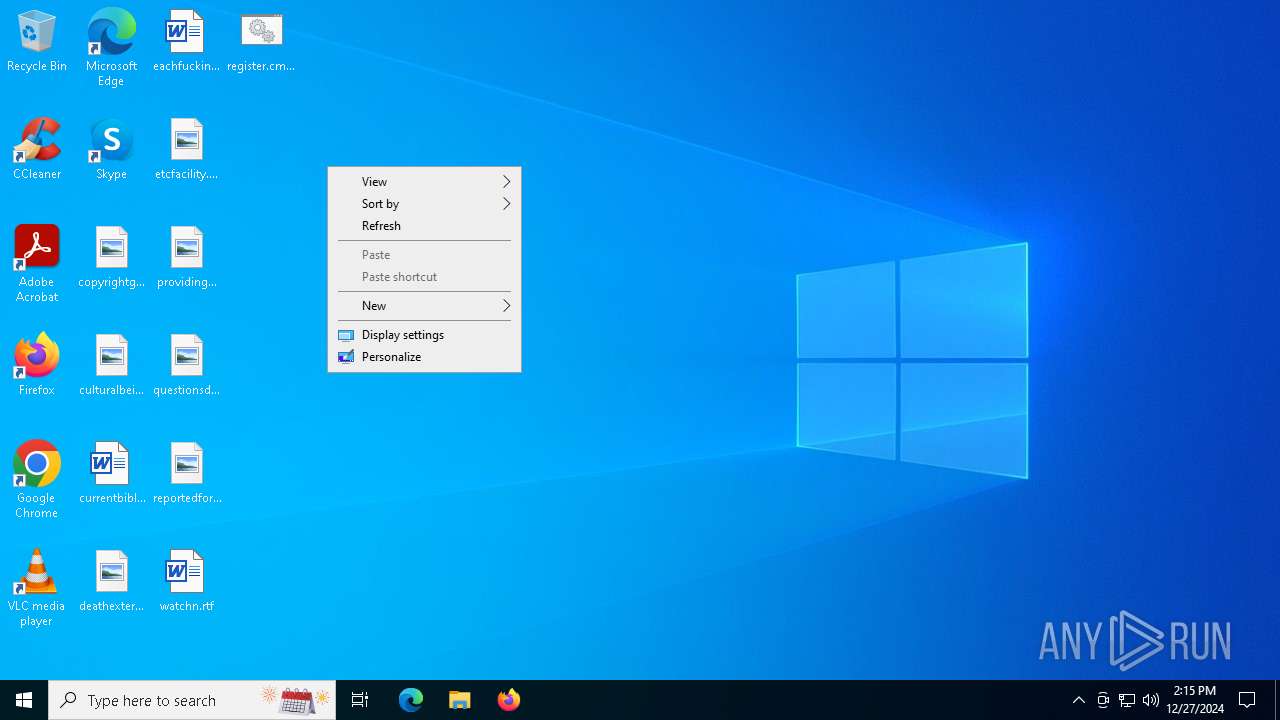
Task: Open the Meet Now tray icon
Action: click(x=1103, y=700)
